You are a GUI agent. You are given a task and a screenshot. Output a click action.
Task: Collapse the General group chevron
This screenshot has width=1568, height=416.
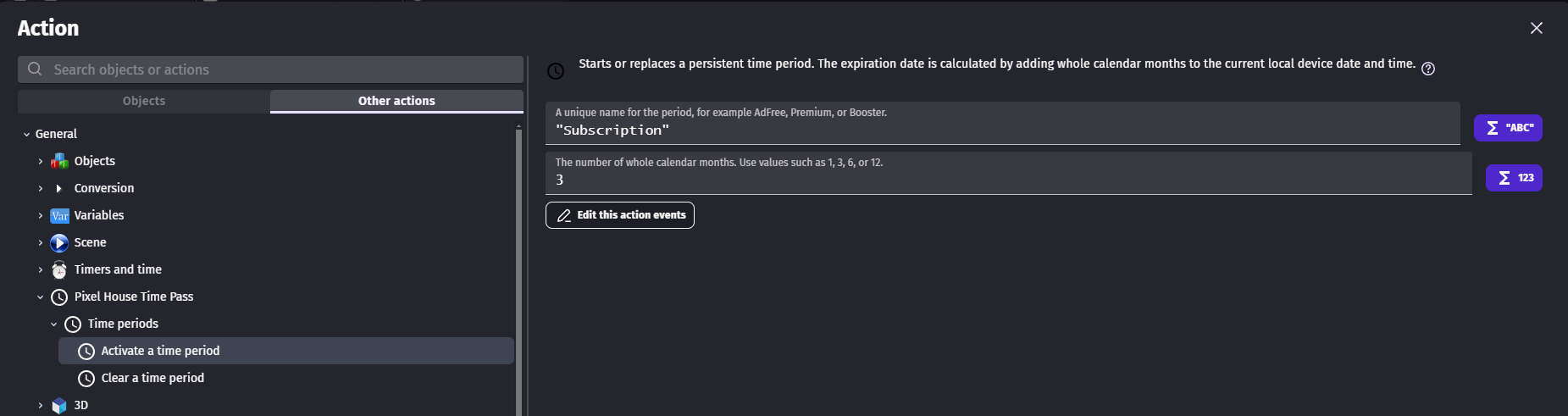pos(26,134)
